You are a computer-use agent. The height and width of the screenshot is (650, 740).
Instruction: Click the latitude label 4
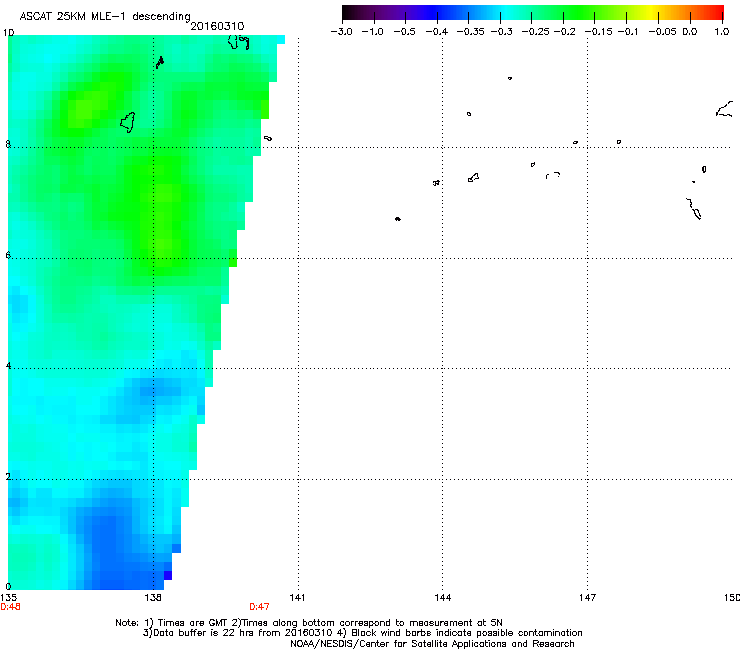8,365
